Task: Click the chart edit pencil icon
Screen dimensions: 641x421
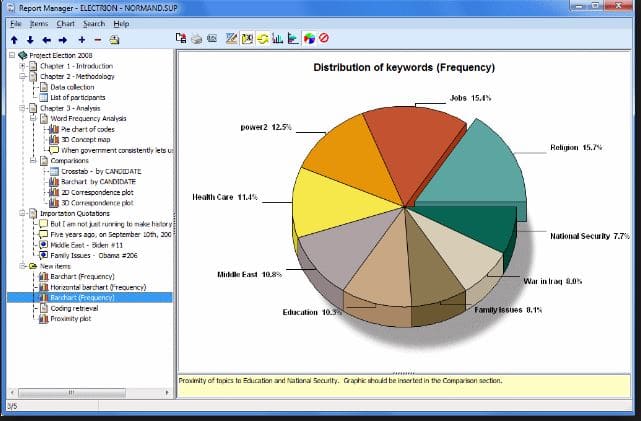Action: point(231,38)
